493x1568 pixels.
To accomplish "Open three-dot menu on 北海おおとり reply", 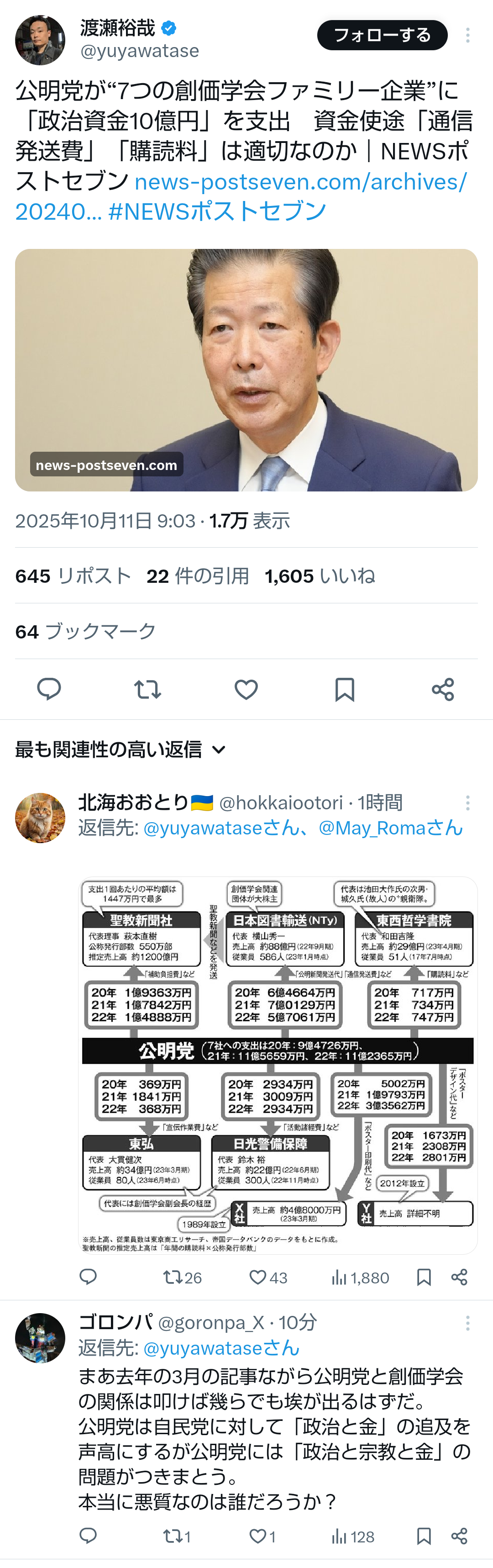I will 467,803.
